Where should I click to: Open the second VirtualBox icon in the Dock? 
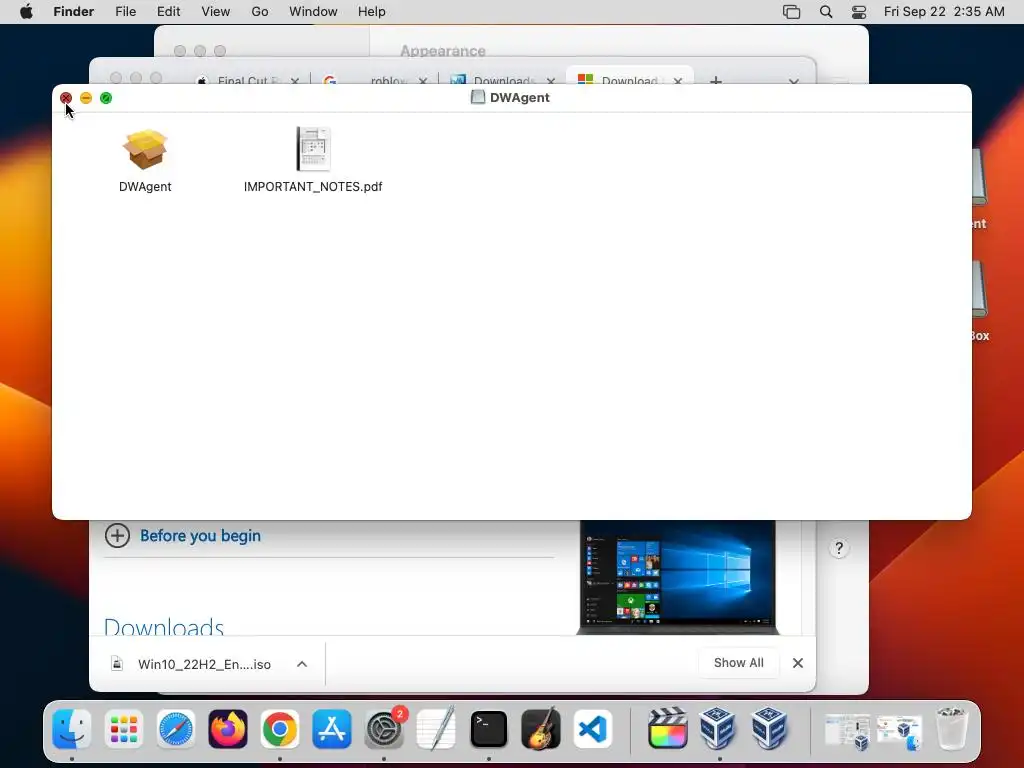click(769, 728)
